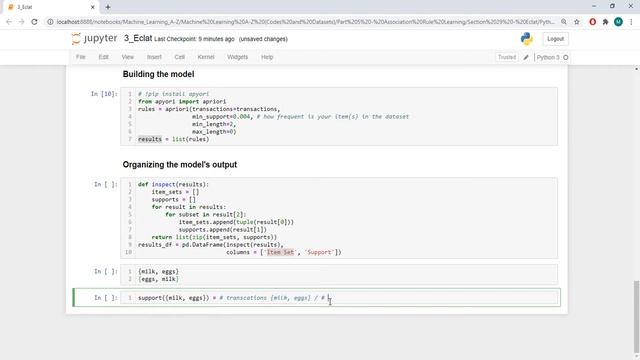Open the Widgets menu
Viewport: 640px width, 360px height.
(x=238, y=57)
